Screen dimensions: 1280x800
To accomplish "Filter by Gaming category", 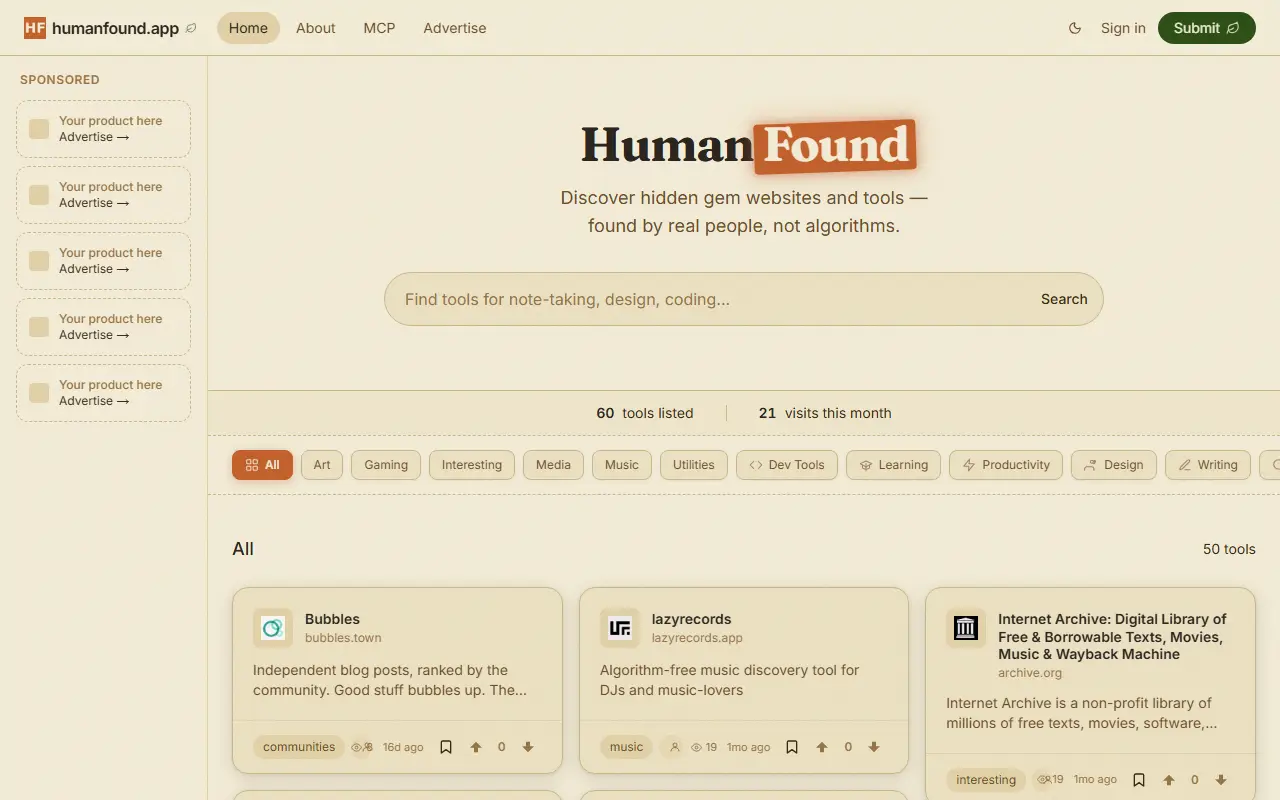I will [386, 465].
